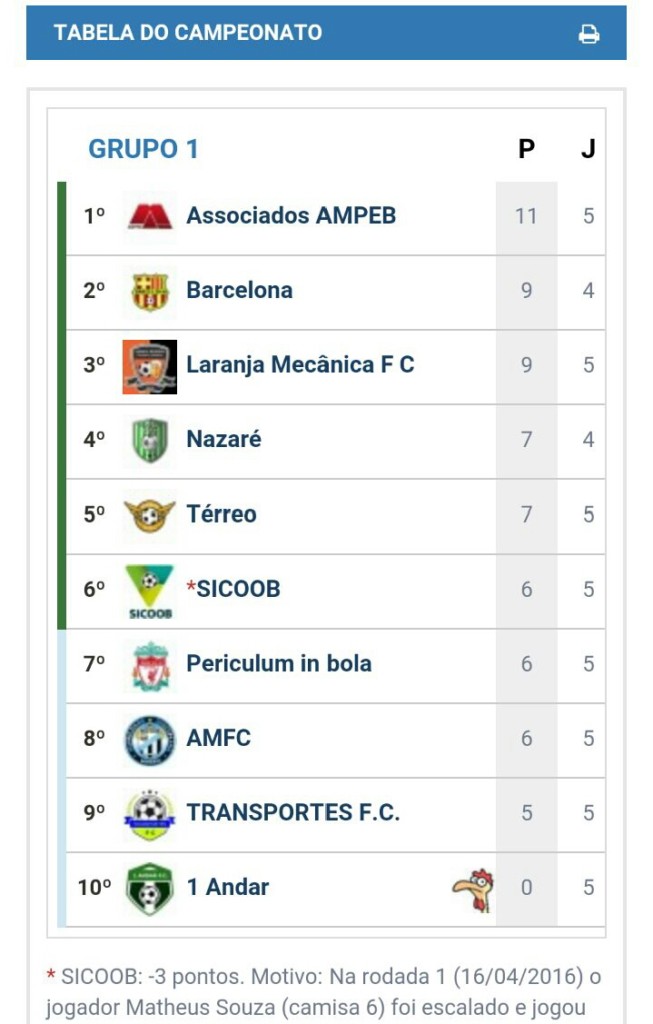The width and height of the screenshot is (653, 1024).
Task: Click the Laranja Mecânica F C logo
Action: tap(150, 366)
